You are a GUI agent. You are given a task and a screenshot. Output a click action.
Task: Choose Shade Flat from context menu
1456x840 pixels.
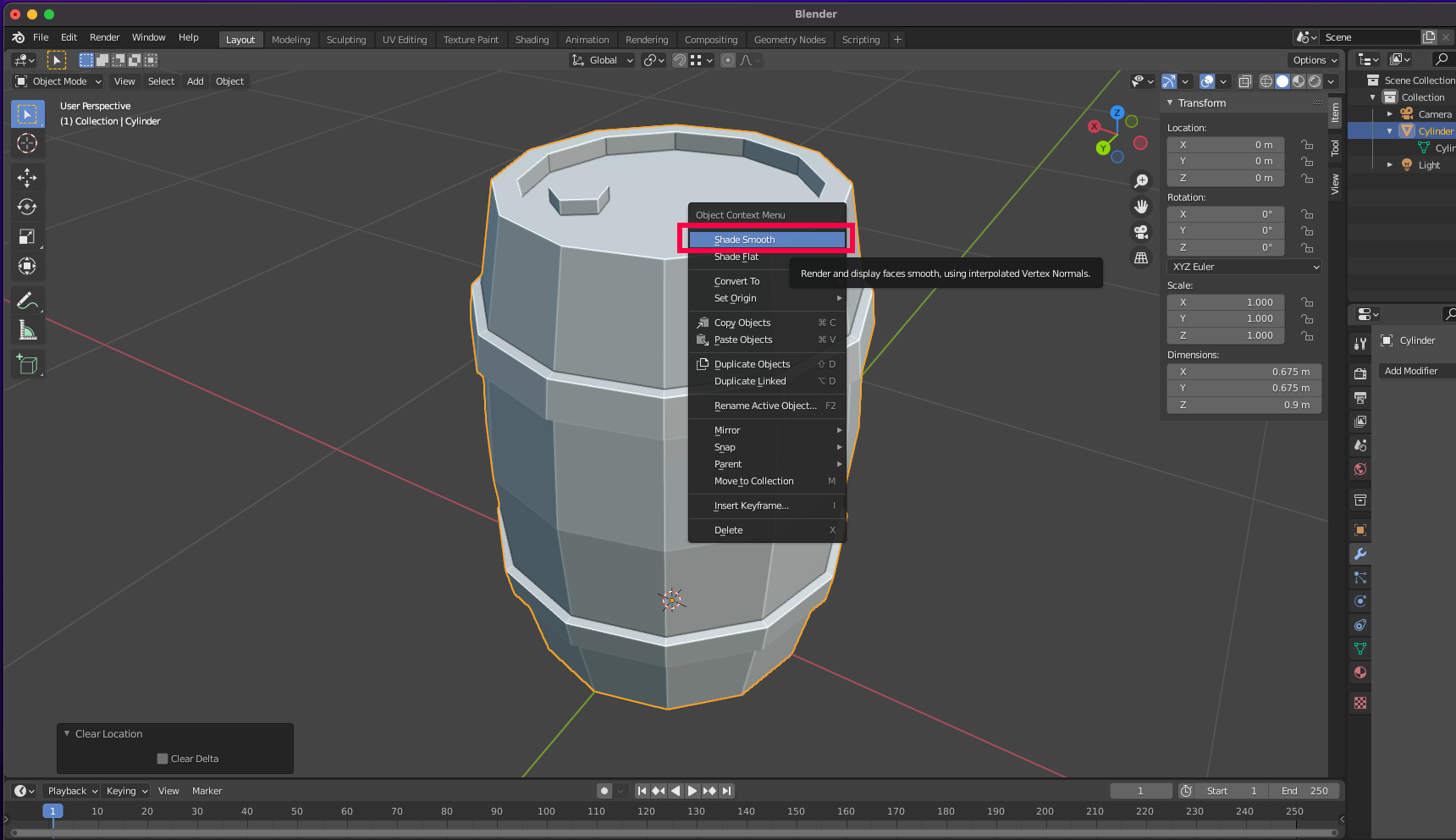[x=767, y=257]
